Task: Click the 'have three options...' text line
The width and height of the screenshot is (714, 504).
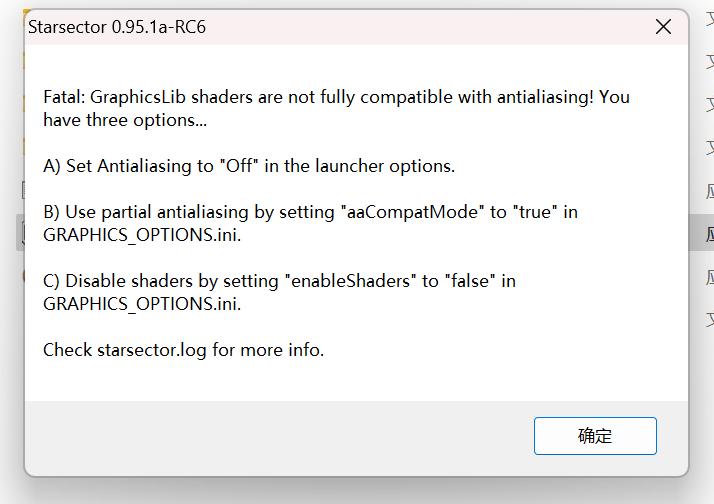Action: (x=125, y=120)
